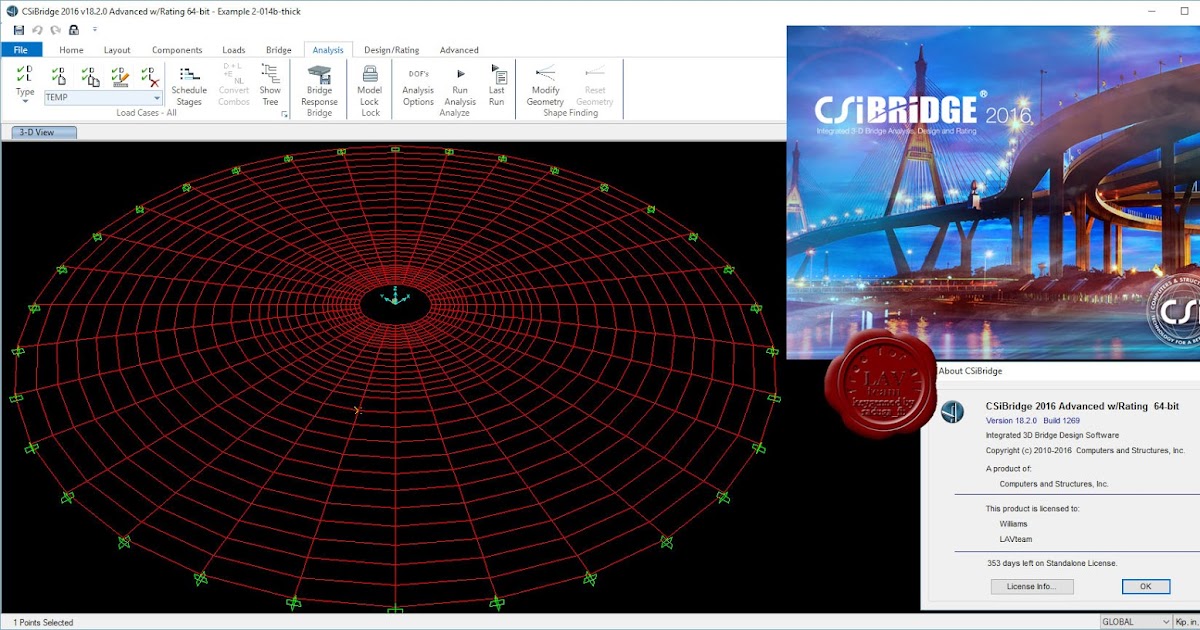This screenshot has width=1200, height=630.
Task: Click the XYZ axes marker at model center
Action: tap(396, 297)
